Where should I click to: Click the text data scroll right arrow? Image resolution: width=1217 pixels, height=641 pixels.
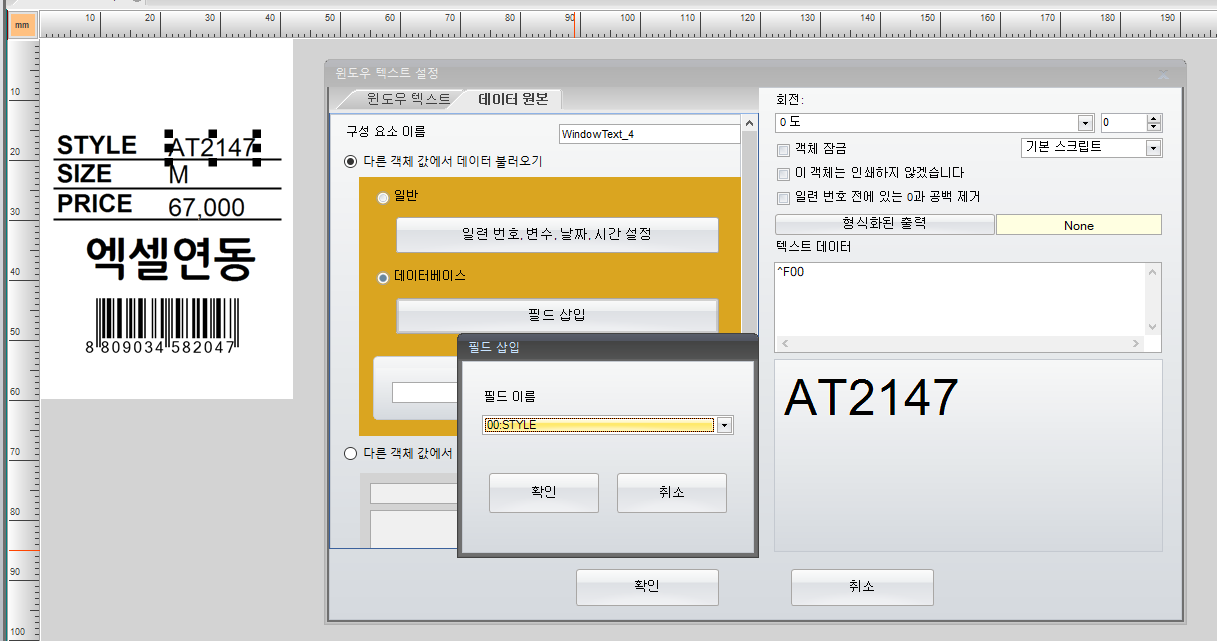coord(1136,344)
